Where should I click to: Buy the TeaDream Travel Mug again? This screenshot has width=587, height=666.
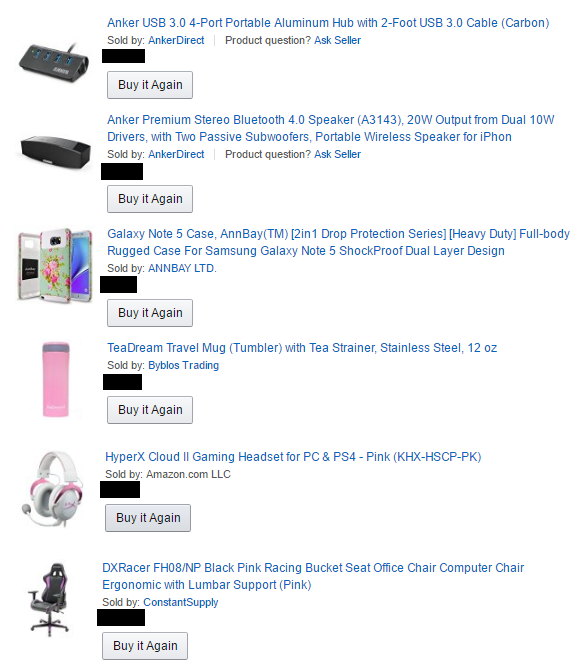[150, 410]
